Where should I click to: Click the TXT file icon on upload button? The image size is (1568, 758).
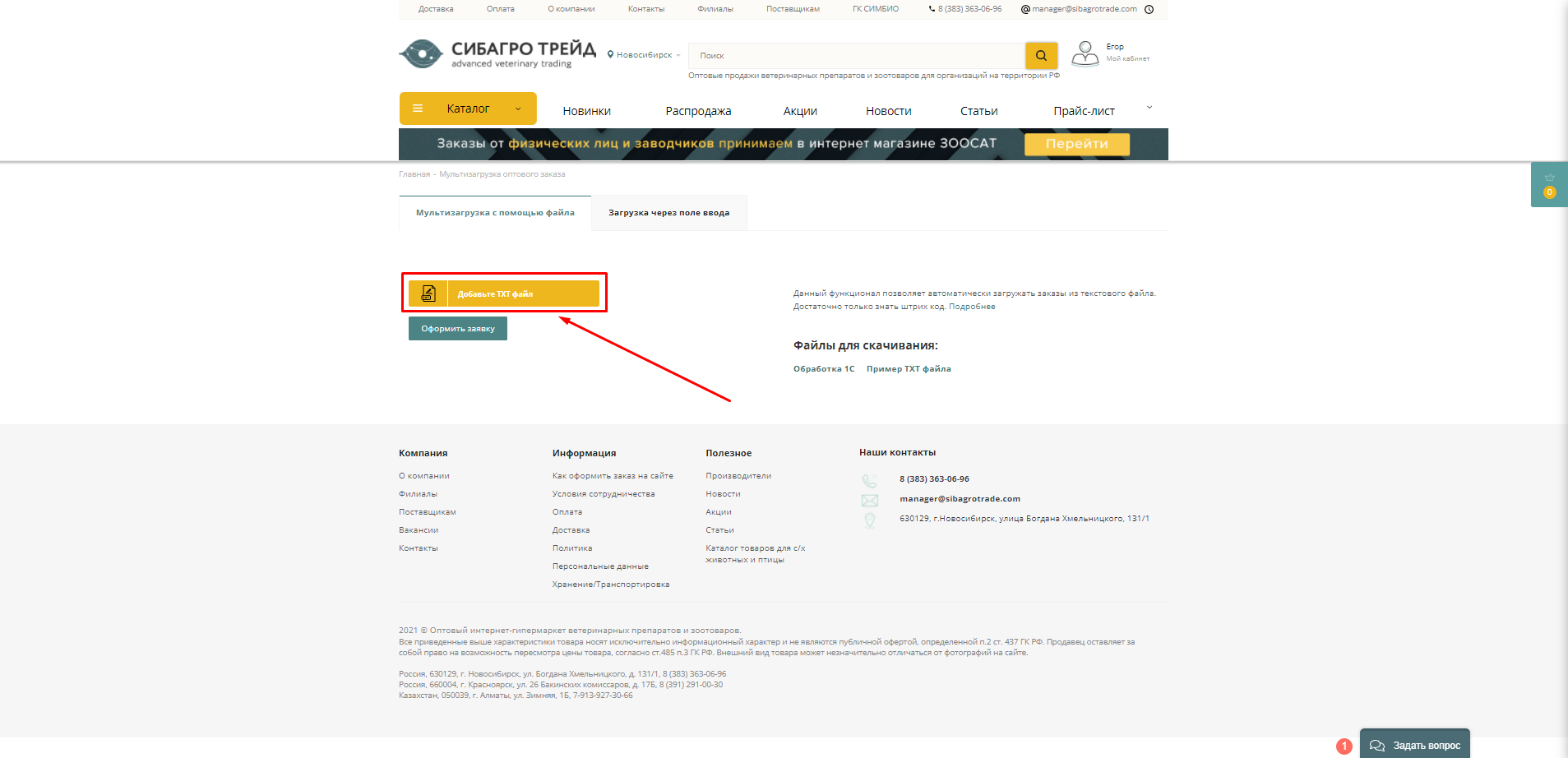(x=428, y=293)
